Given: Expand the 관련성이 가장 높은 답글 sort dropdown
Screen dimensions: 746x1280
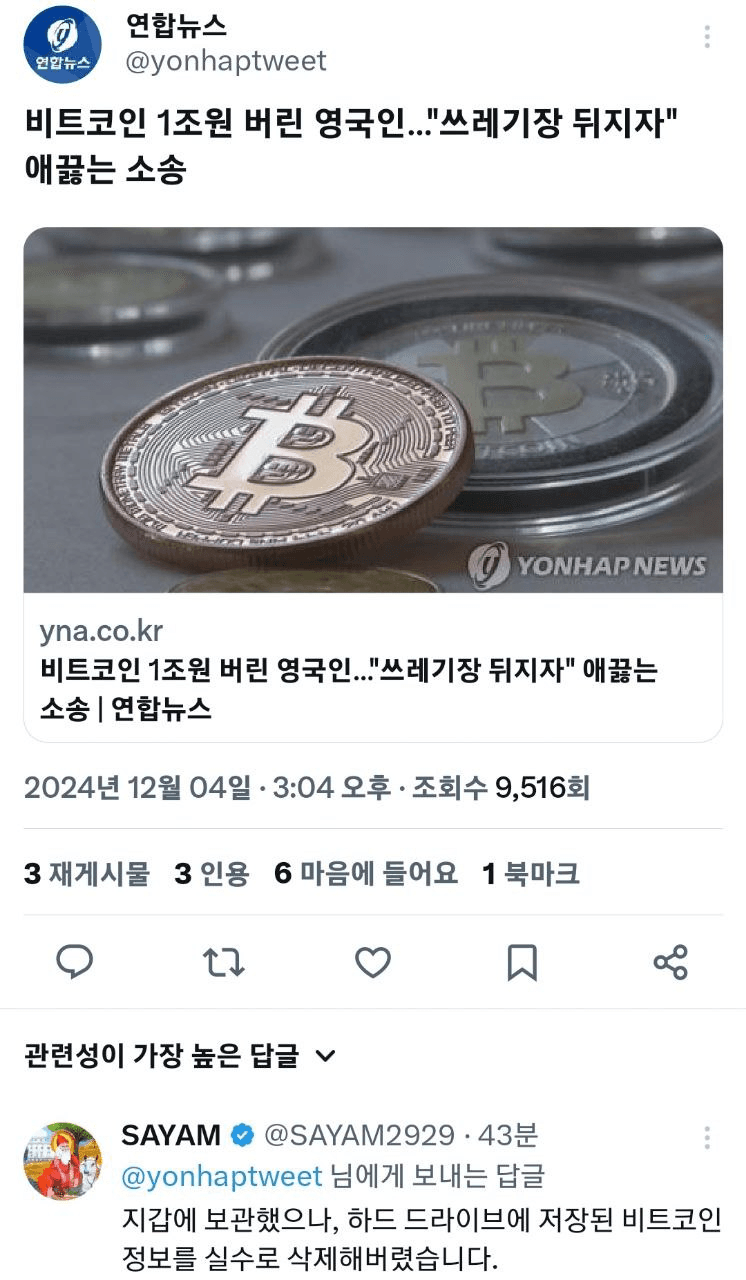Looking at the screenshot, I should pyautogui.click(x=181, y=1055).
